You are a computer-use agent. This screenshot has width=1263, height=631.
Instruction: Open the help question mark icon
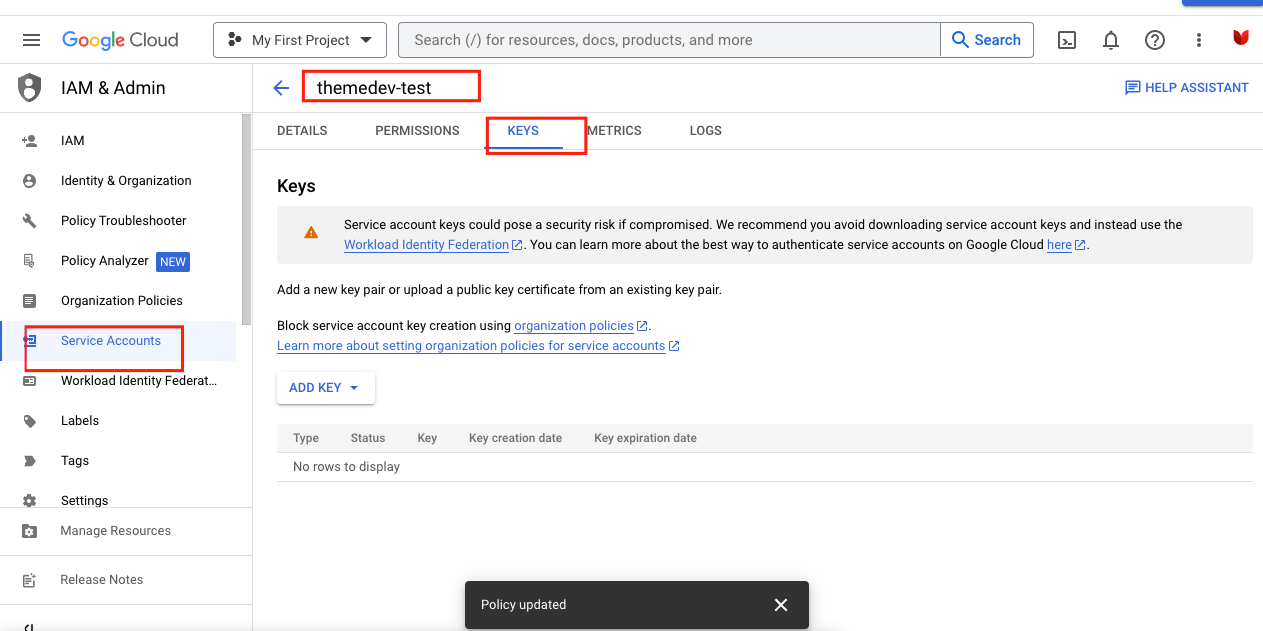(1155, 40)
